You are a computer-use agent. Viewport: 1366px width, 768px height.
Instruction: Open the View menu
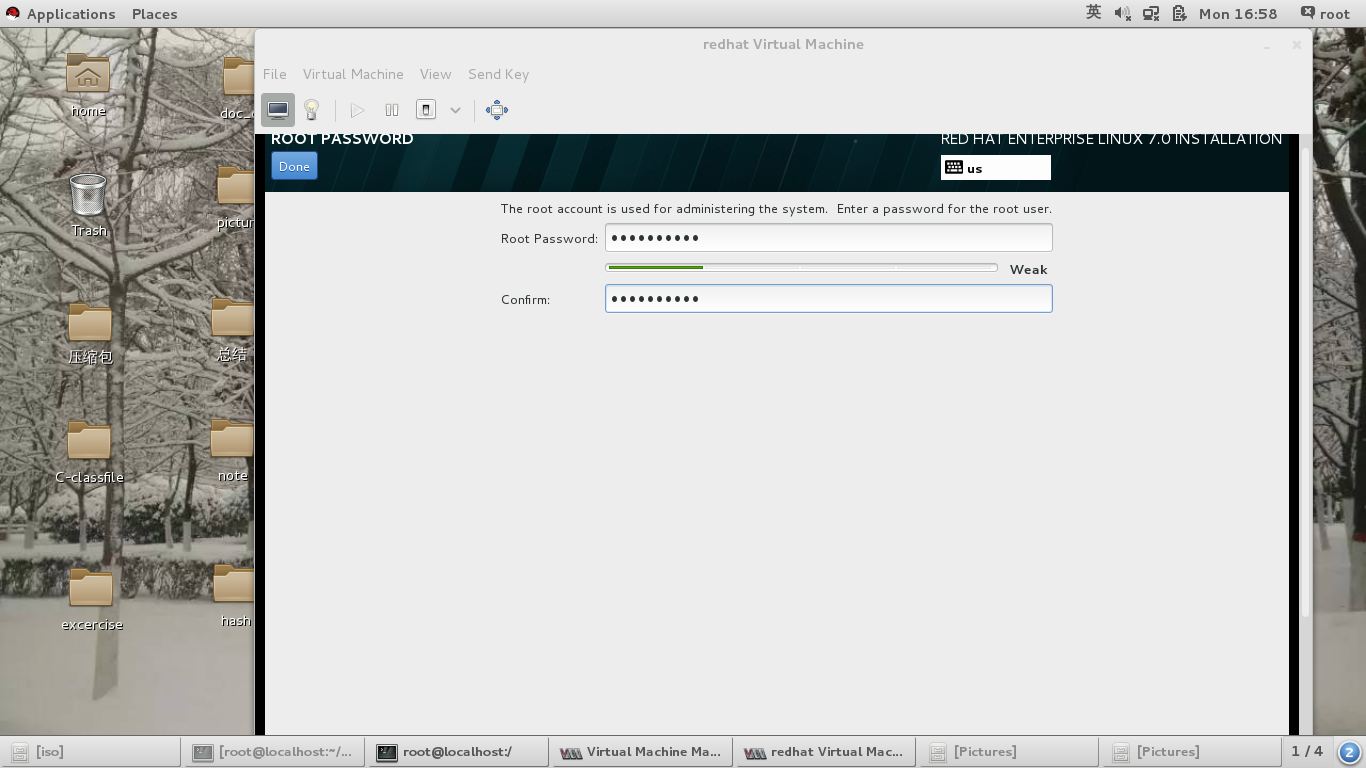(435, 74)
